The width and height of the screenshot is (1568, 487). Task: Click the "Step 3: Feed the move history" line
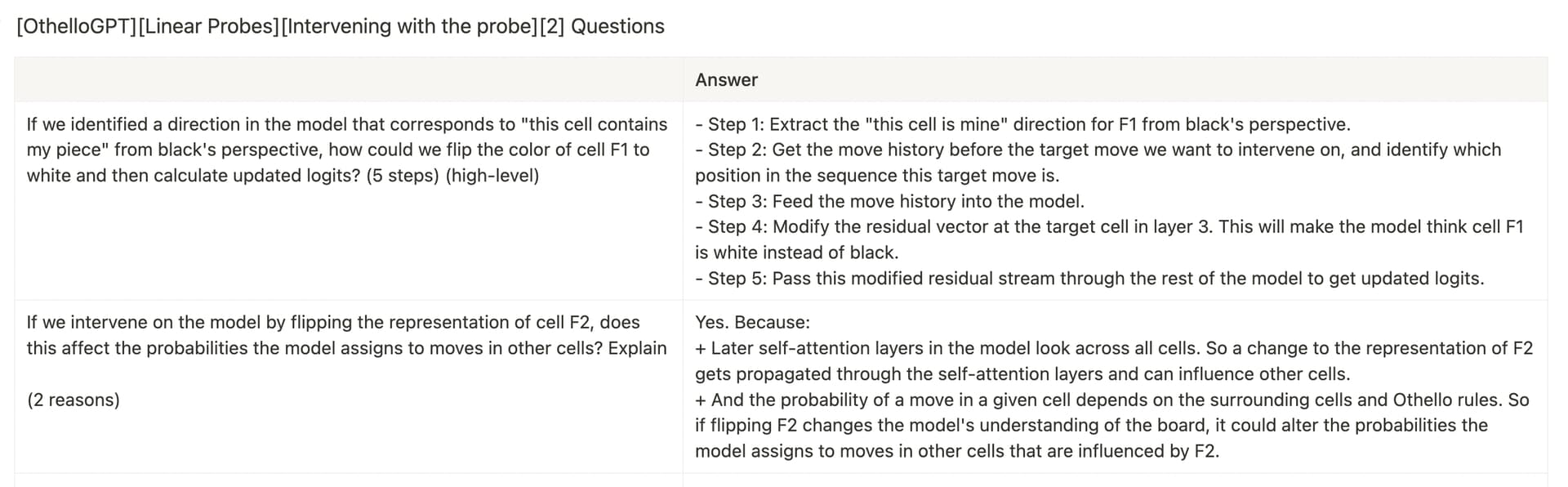[x=889, y=201]
